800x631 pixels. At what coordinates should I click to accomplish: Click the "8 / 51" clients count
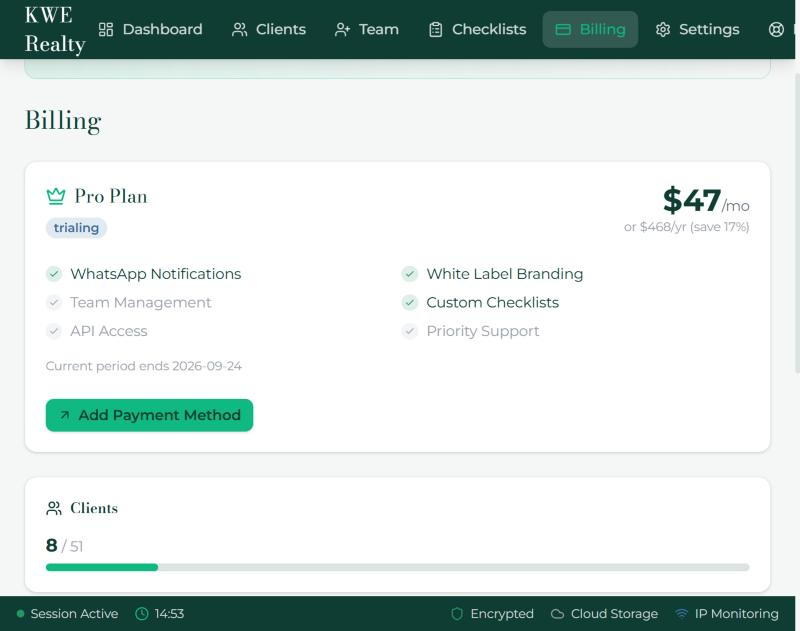coord(64,546)
